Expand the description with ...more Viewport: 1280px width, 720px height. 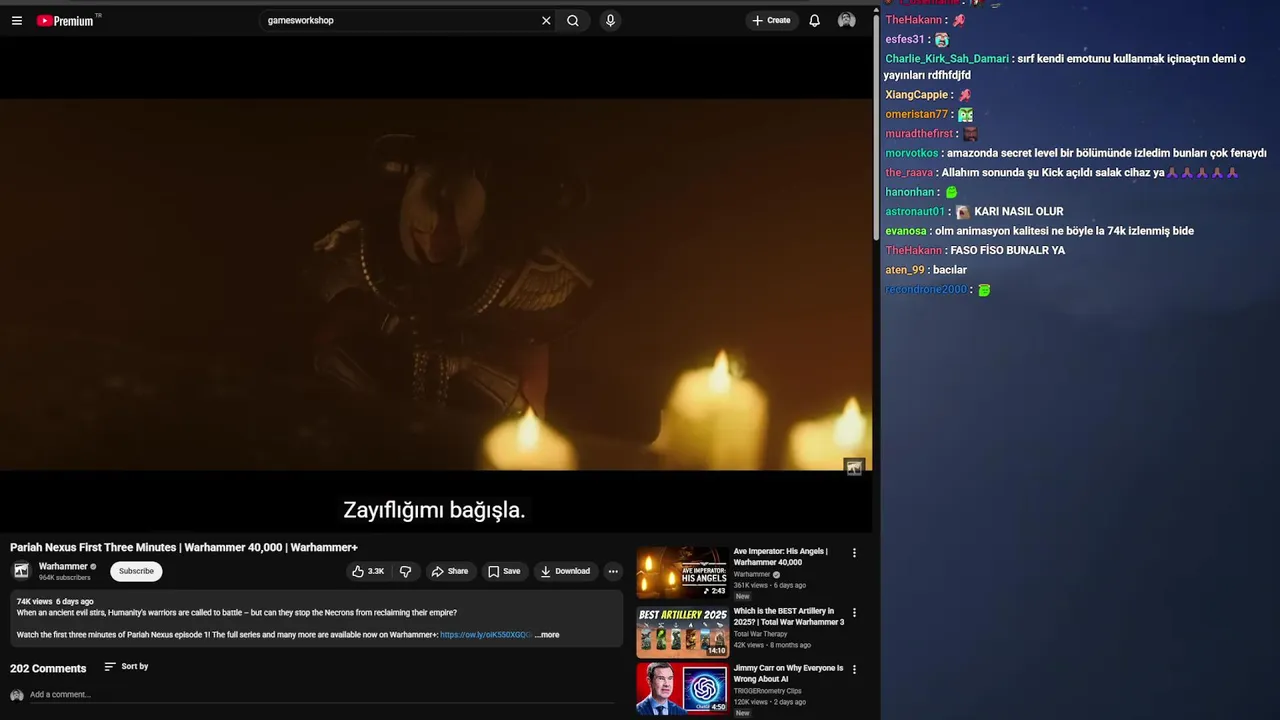547,635
